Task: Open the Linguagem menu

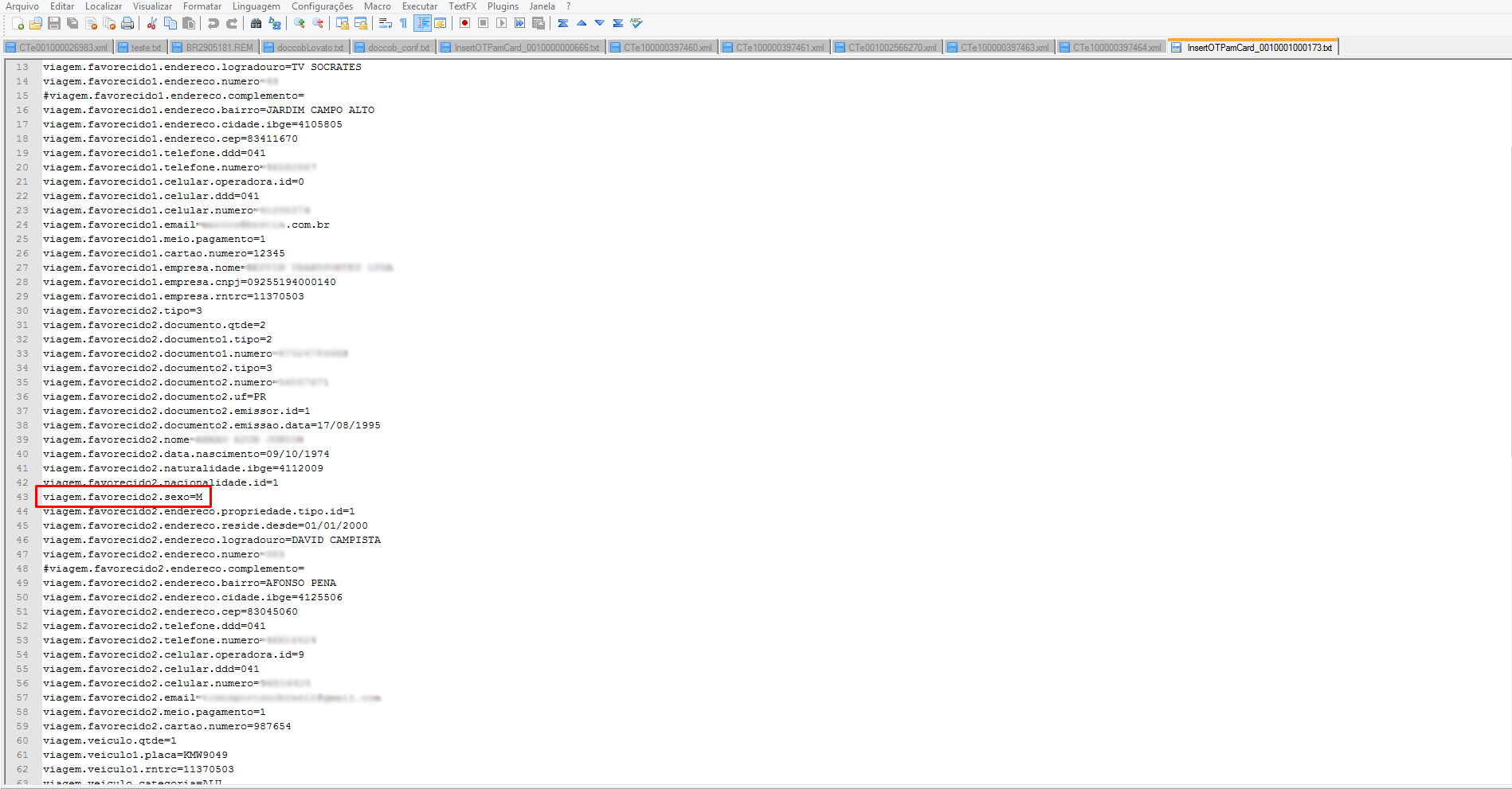Action: pos(257,6)
